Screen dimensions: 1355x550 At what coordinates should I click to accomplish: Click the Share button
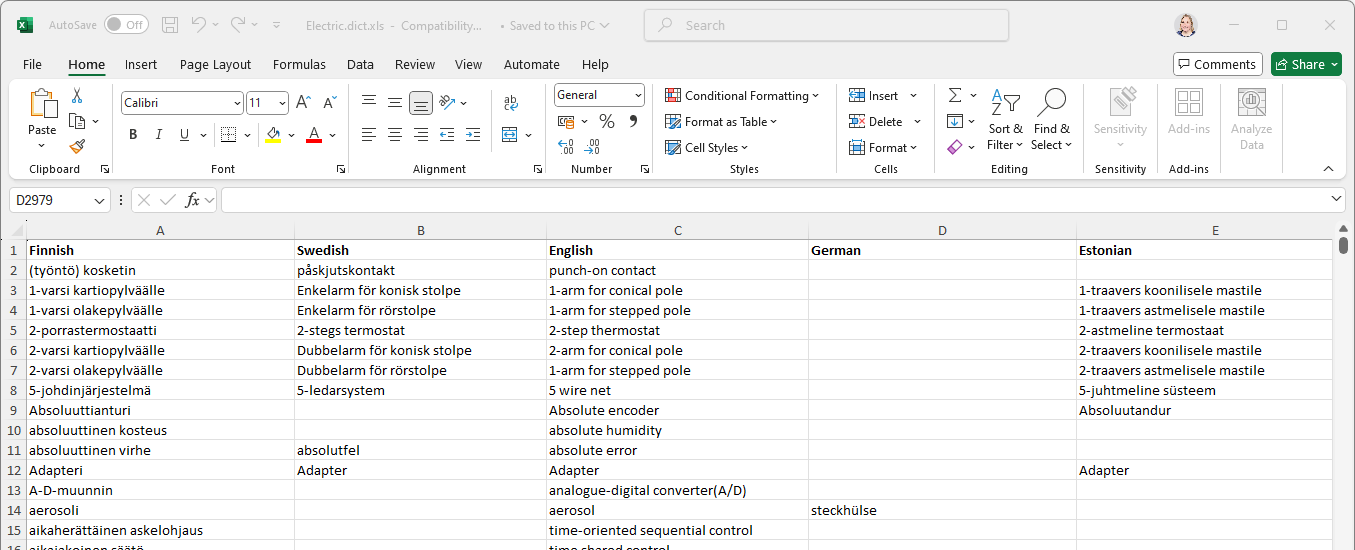(x=1306, y=64)
